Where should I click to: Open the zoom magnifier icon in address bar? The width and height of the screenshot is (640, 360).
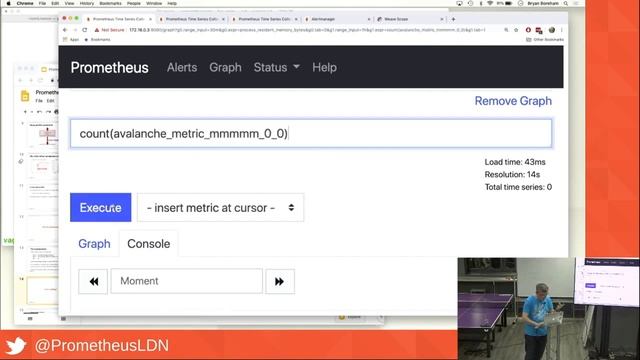(506, 30)
